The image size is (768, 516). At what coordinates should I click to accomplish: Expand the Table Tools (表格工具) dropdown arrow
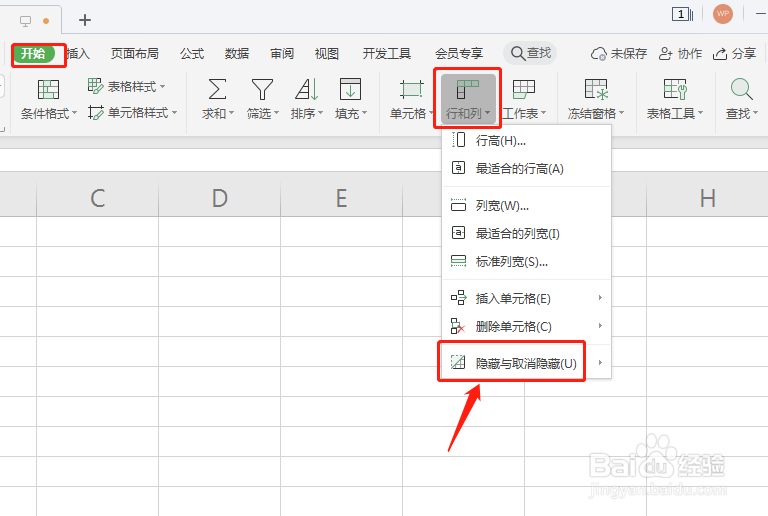tap(700, 113)
